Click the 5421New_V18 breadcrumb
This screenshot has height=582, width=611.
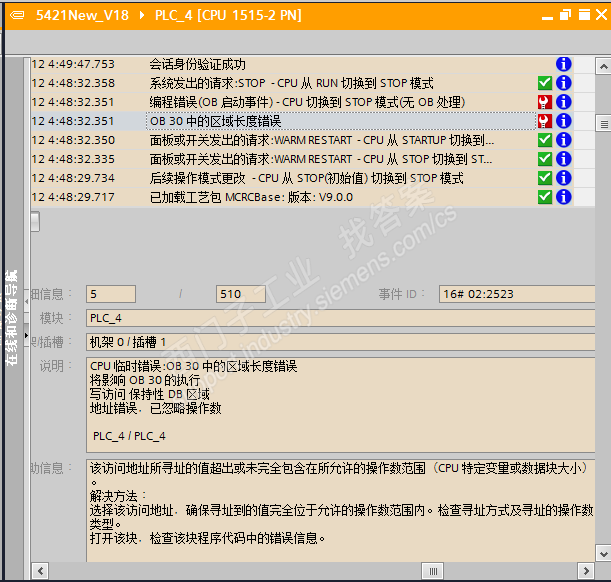tap(82, 16)
